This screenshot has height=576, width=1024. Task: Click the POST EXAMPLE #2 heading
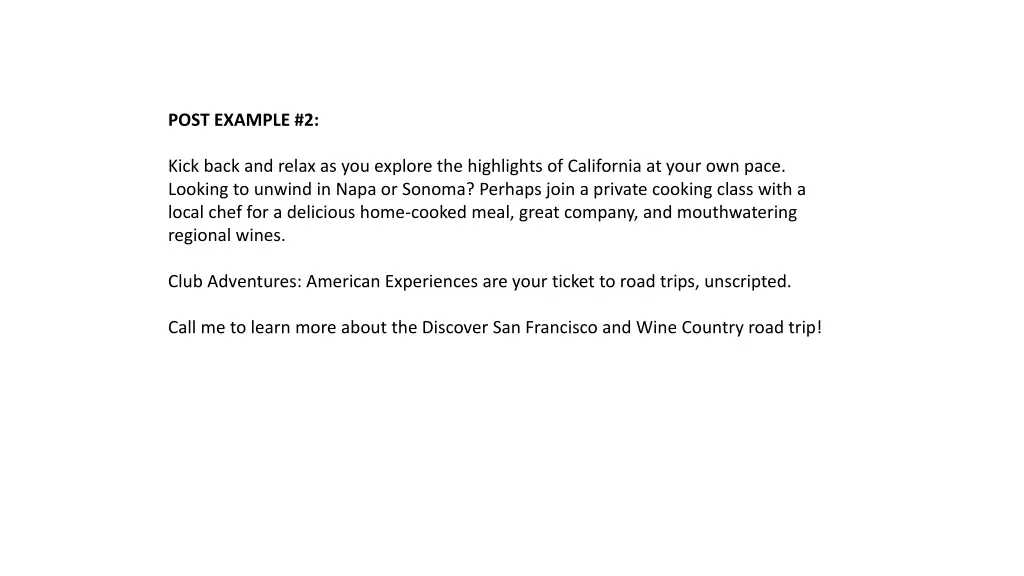244,120
